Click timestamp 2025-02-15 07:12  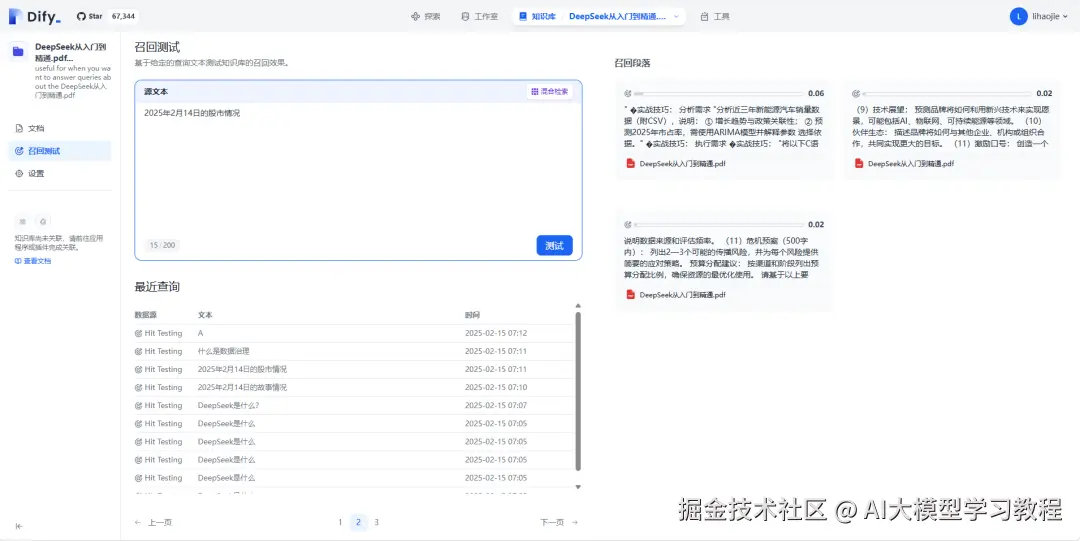[496, 334]
